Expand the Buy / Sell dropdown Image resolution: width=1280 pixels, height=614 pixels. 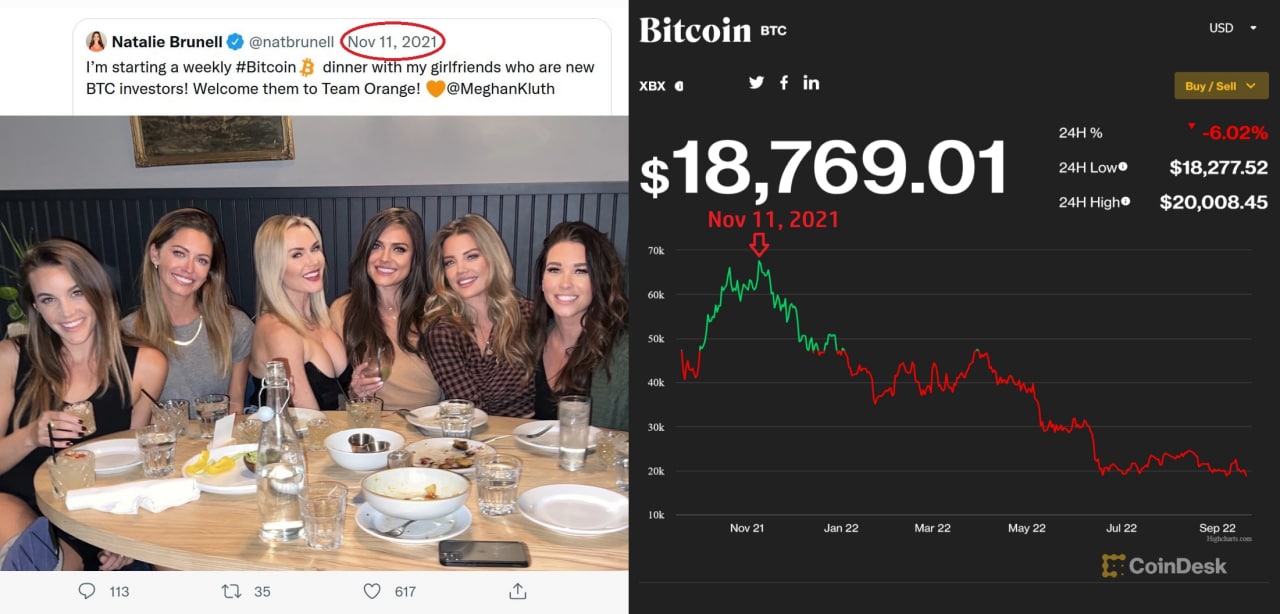pyautogui.click(x=1220, y=86)
